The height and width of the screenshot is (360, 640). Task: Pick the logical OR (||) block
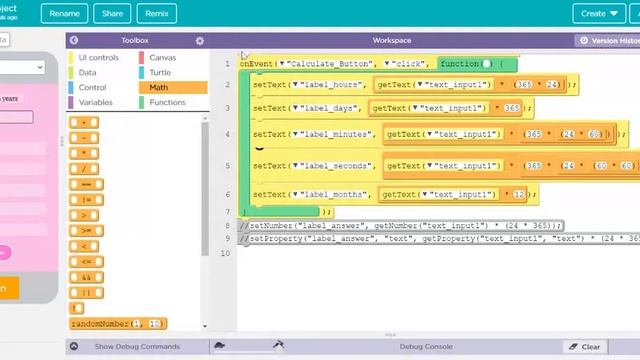[x=86, y=293]
